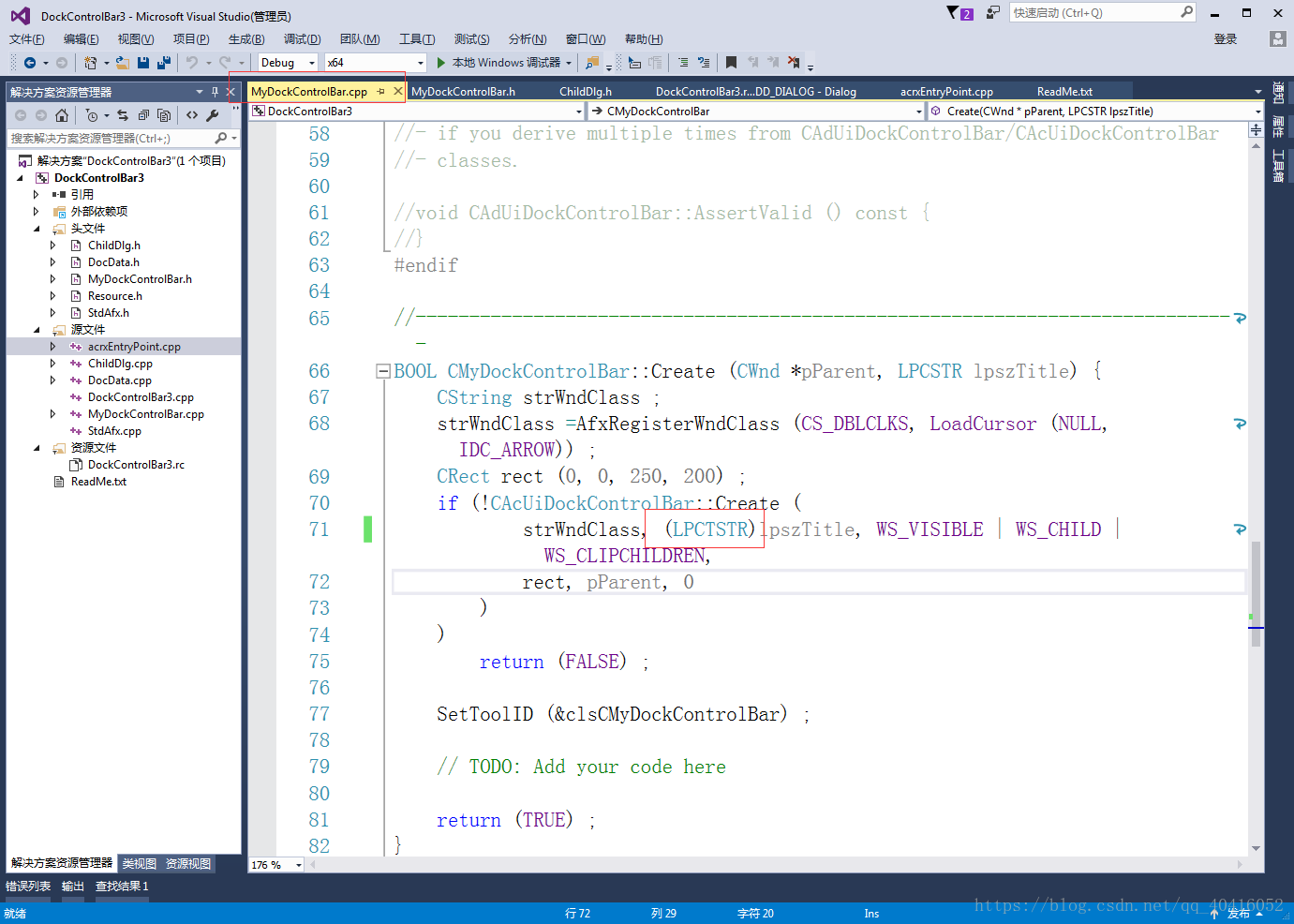
Task: Save the current file with the disk icon
Action: [x=143, y=63]
